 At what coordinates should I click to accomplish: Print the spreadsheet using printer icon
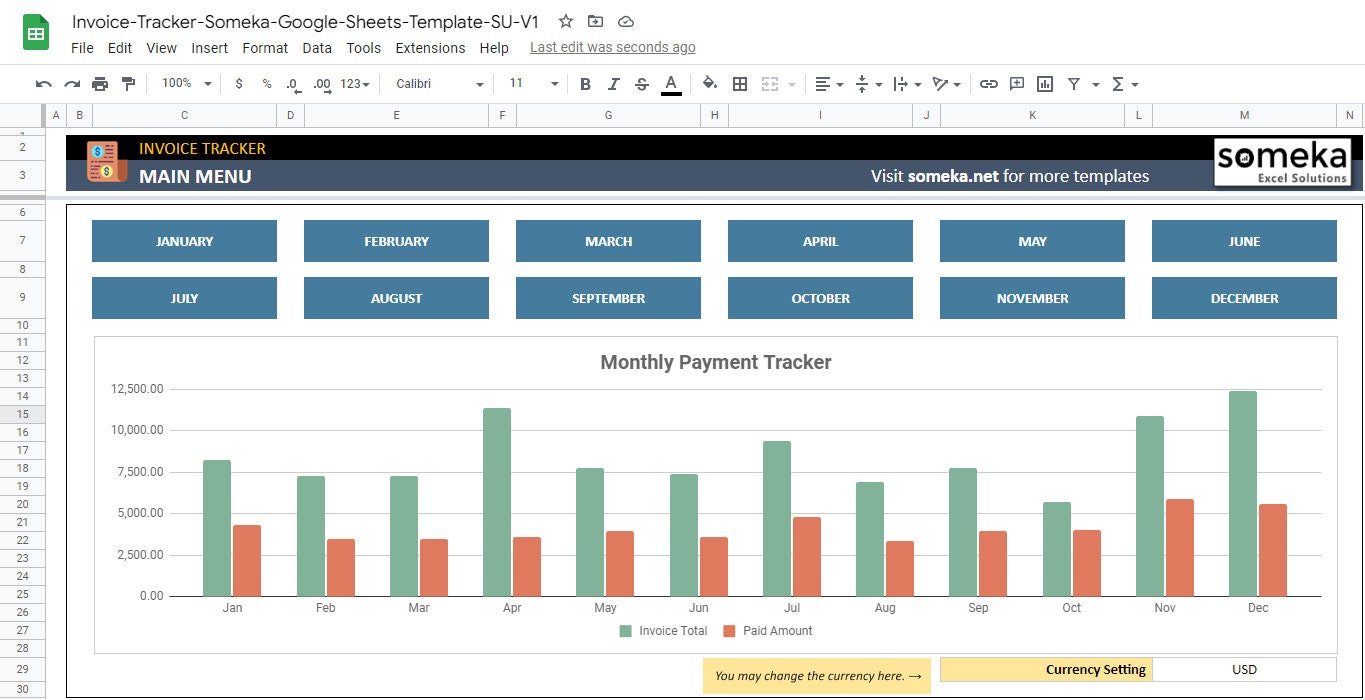click(100, 84)
